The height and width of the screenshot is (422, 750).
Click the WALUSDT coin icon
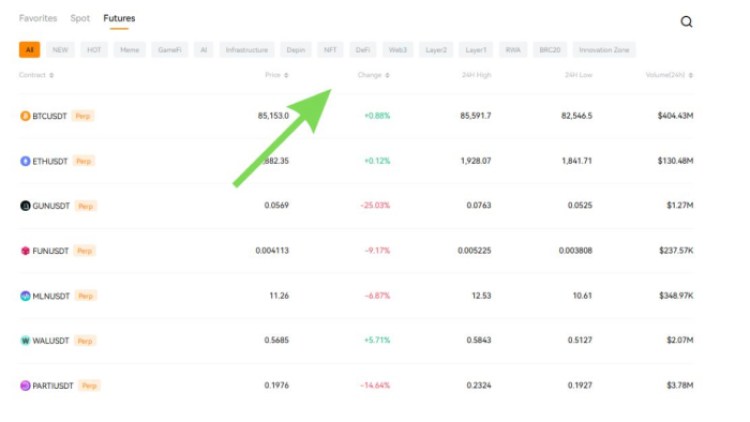point(25,341)
